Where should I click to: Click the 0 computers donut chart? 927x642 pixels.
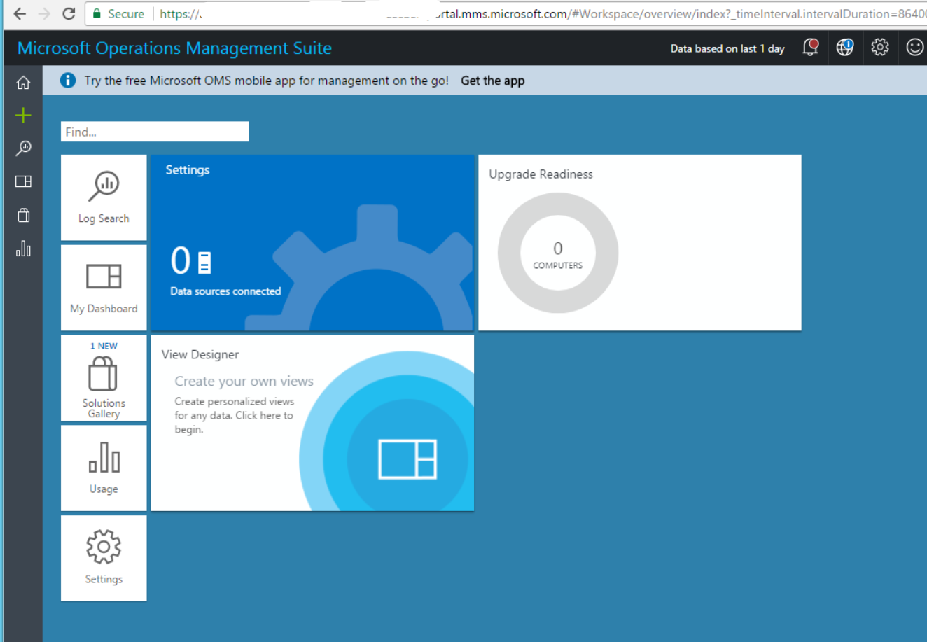point(558,253)
